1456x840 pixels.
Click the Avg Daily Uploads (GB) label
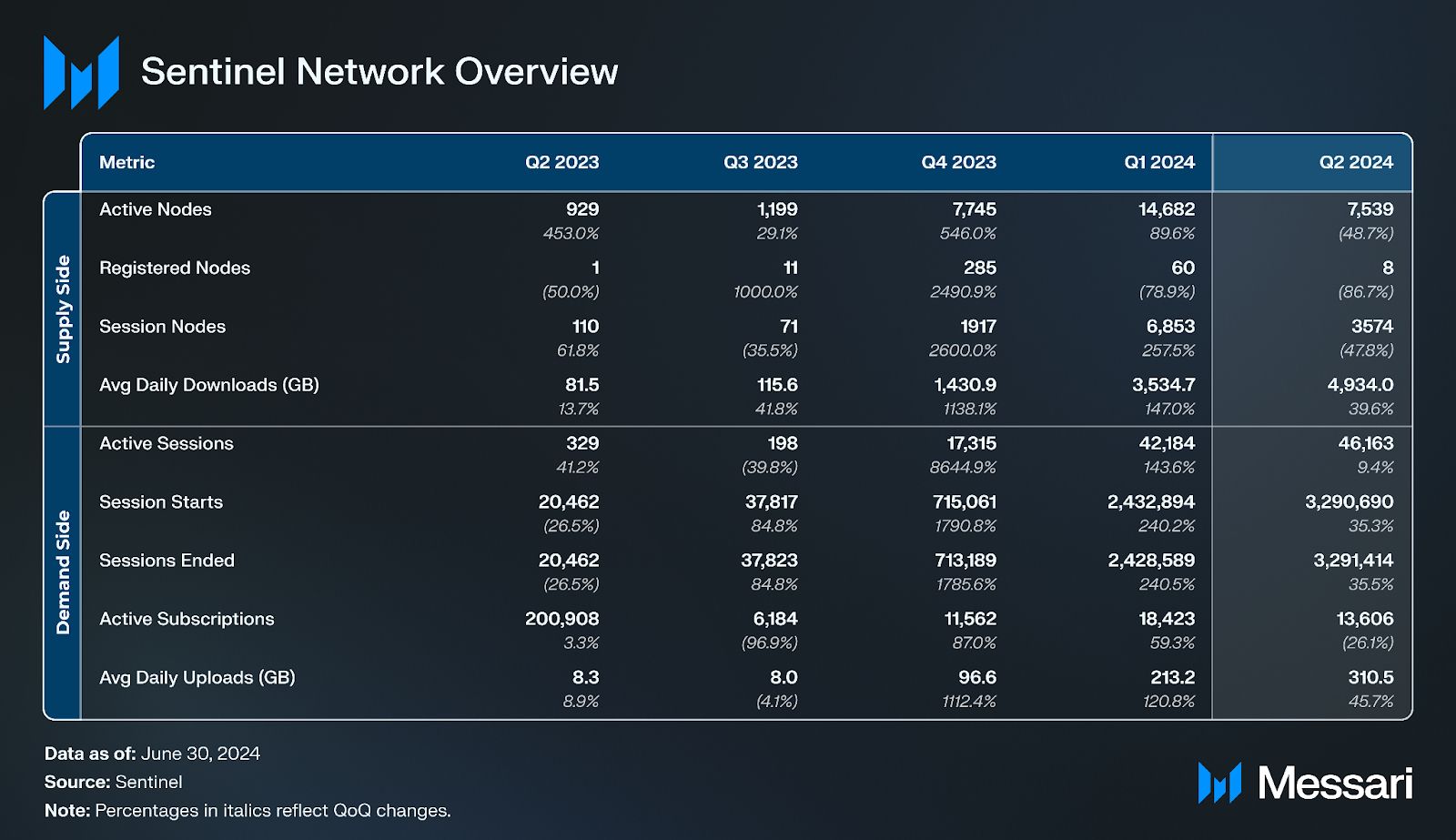tap(197, 677)
